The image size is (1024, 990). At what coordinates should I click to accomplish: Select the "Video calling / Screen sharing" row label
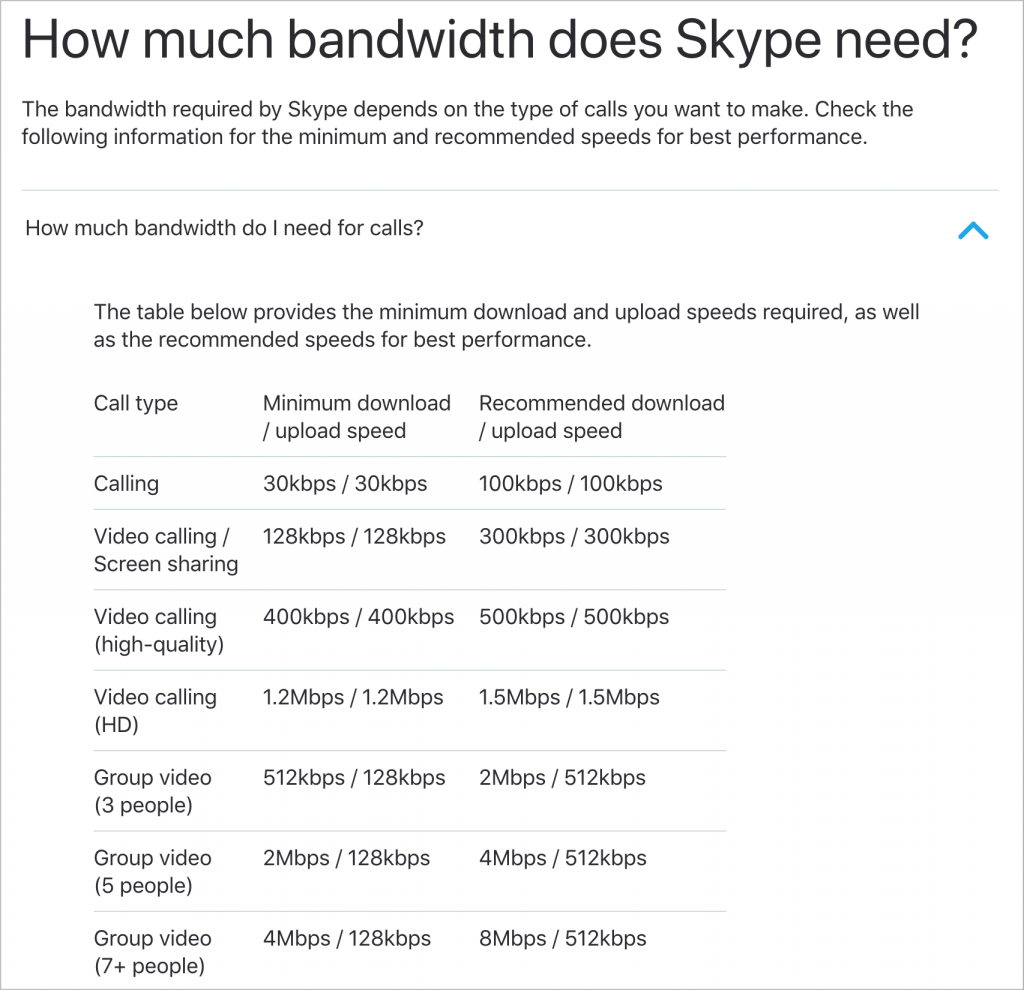[165, 550]
